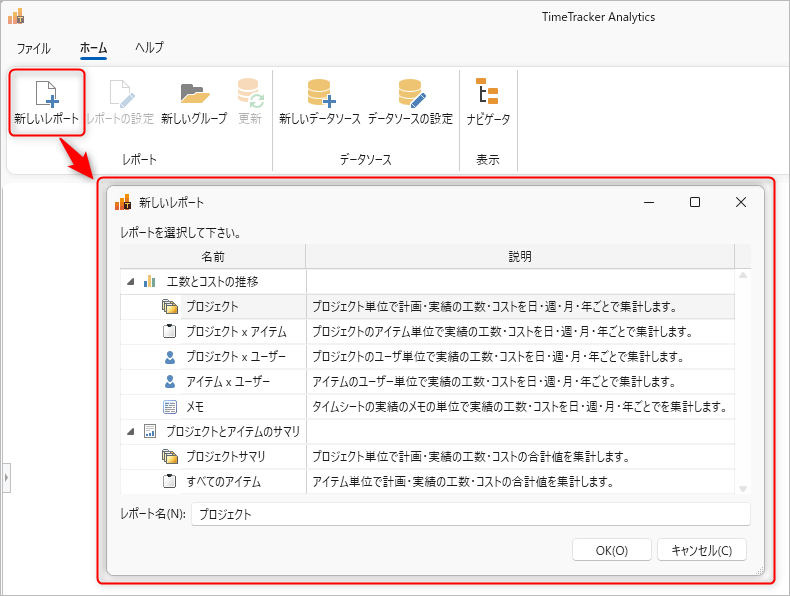790x596 pixels.
Task: Click the レポート名 input field
Action: click(x=470, y=514)
